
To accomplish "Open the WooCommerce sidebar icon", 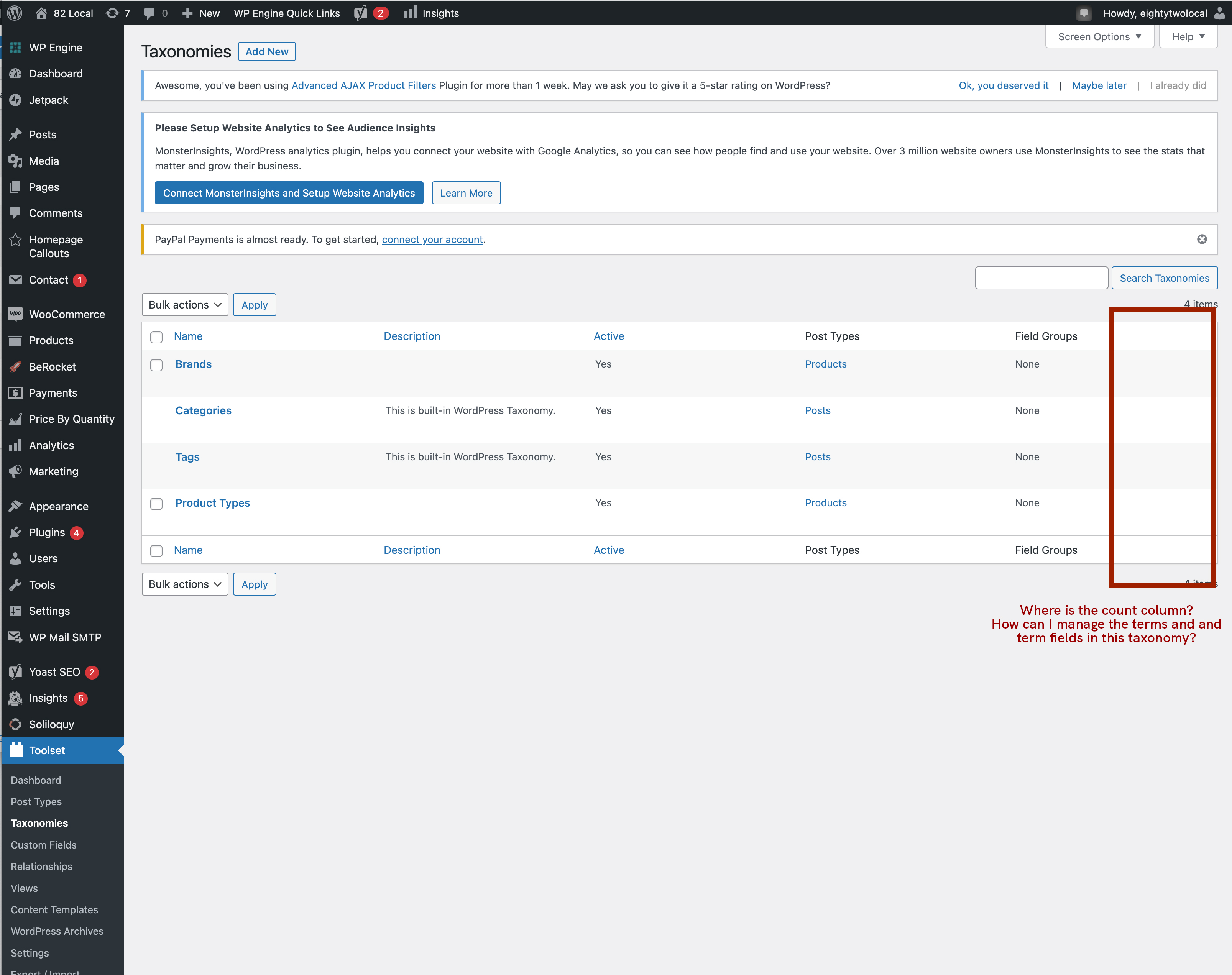I will click(x=15, y=314).
